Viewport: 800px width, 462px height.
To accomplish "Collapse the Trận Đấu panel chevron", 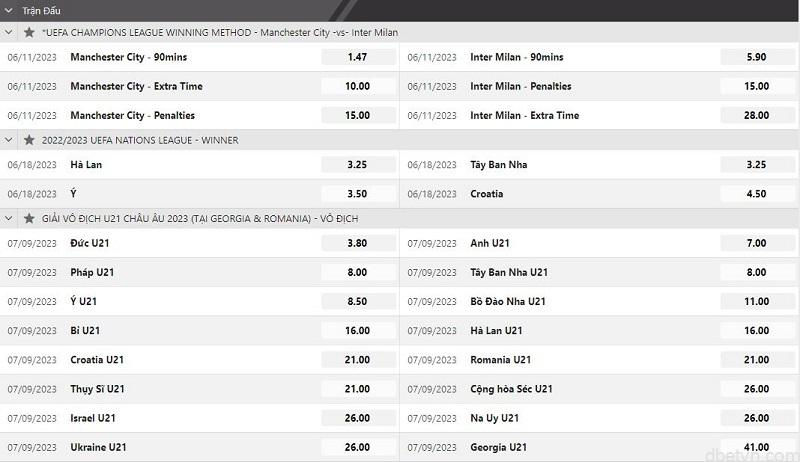I will [9, 10].
